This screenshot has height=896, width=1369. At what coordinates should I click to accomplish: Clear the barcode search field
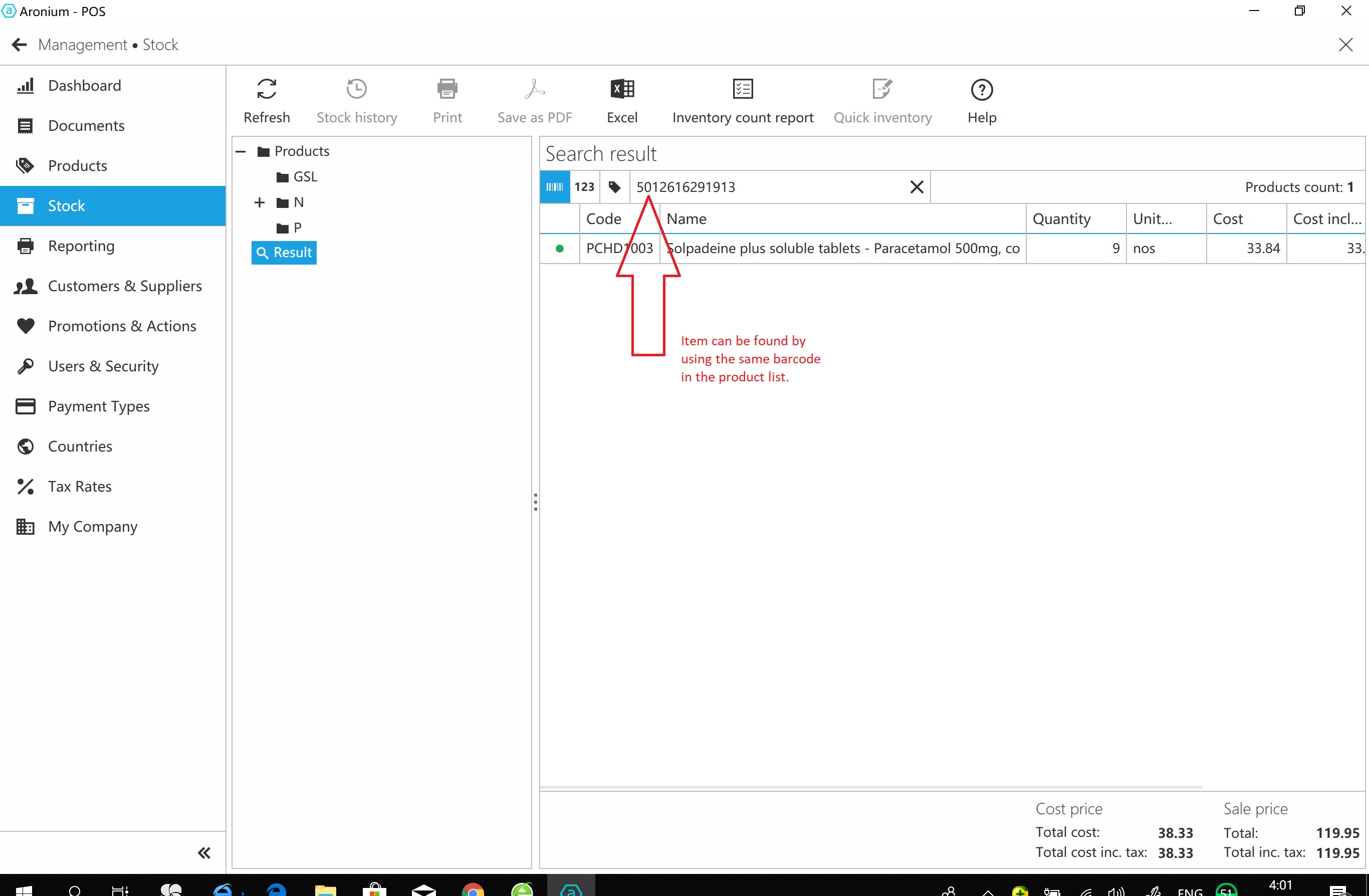(917, 187)
